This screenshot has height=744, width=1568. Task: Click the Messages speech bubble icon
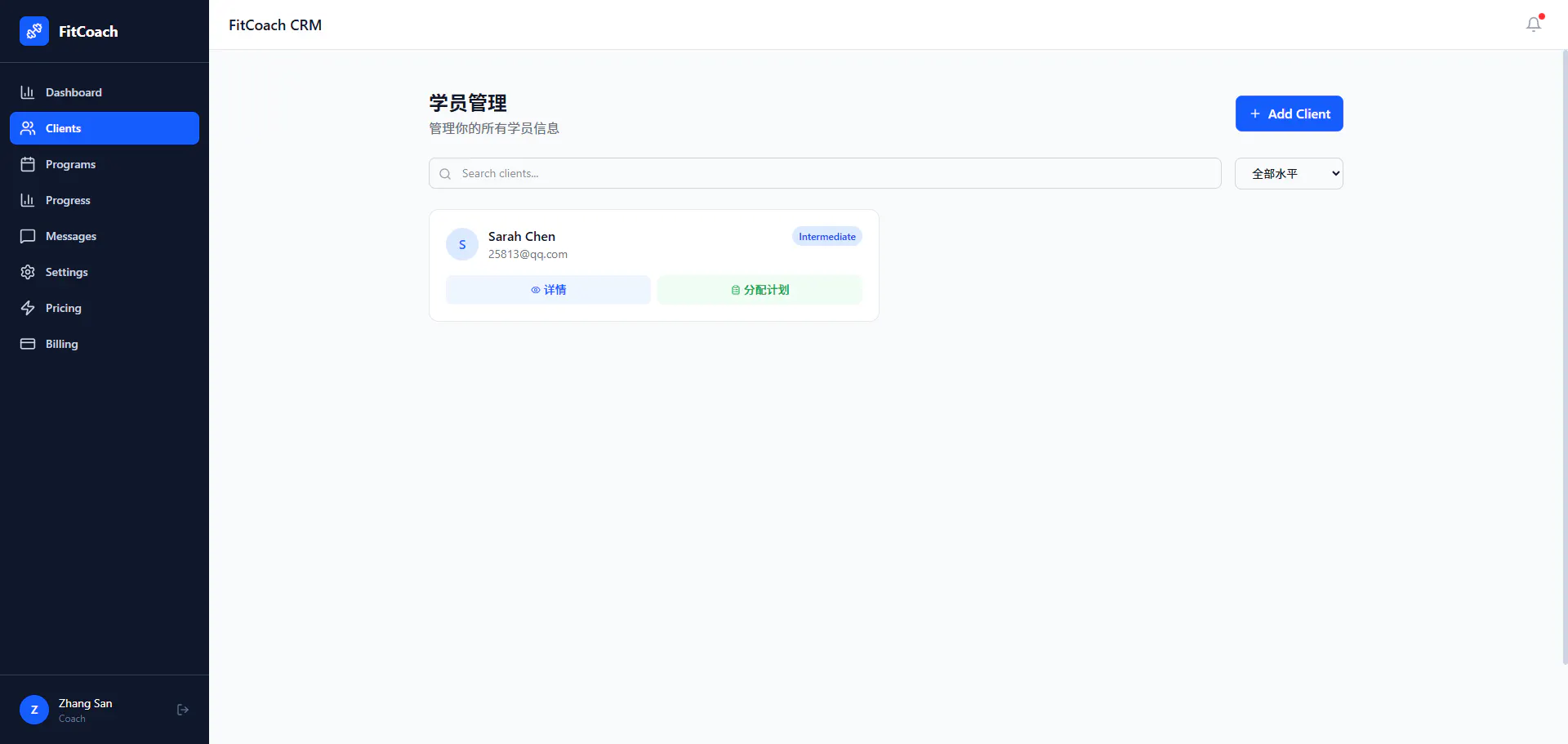click(x=28, y=236)
